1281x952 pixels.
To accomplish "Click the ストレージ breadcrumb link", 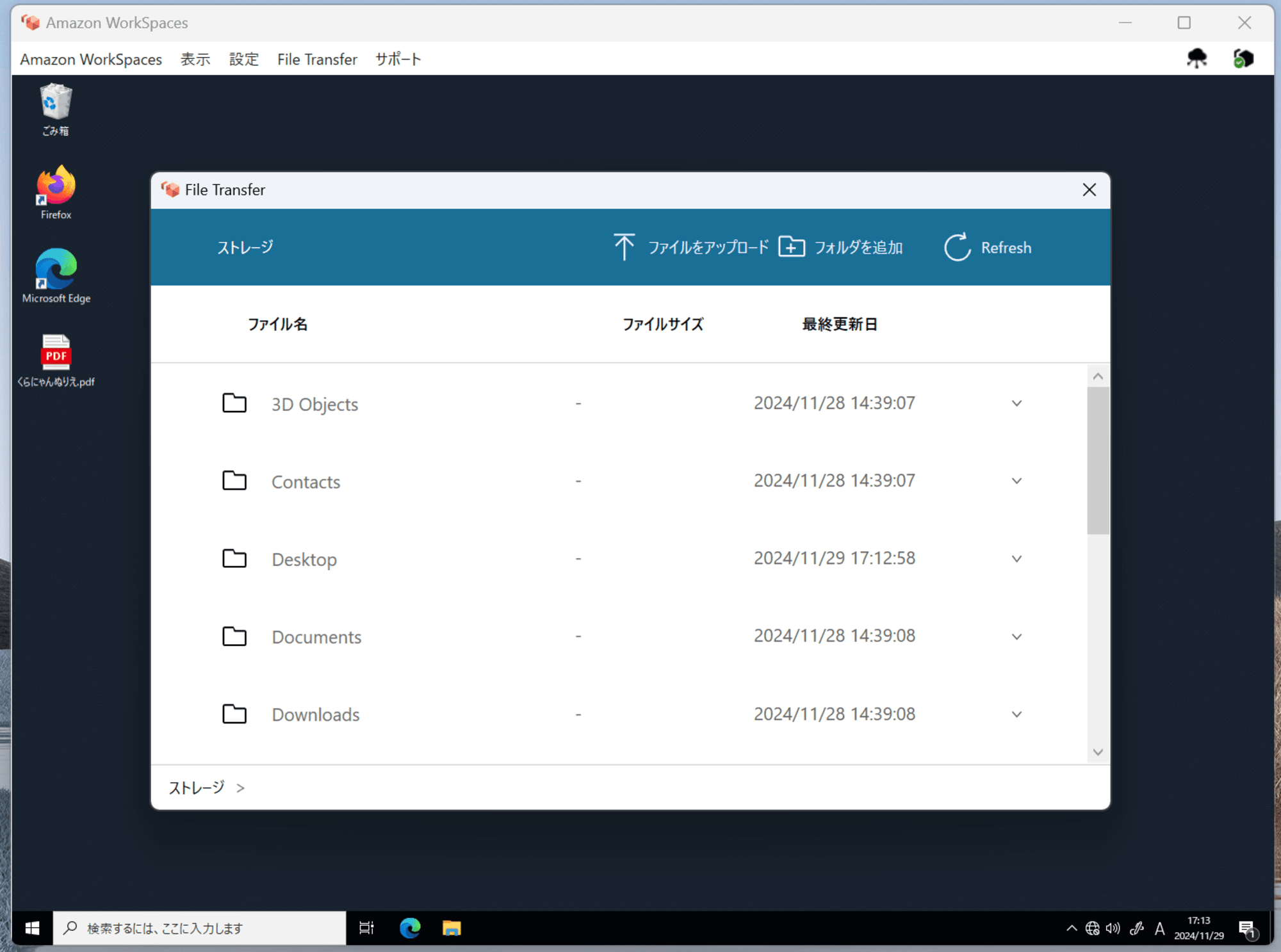I will coord(196,787).
